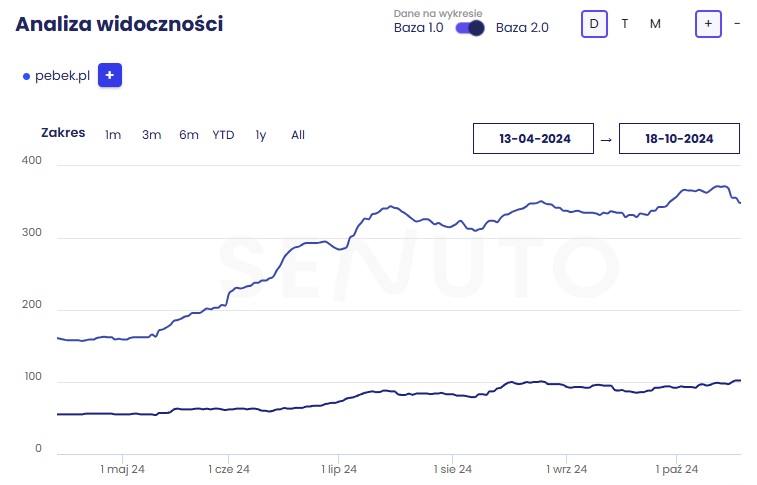Viewport: 757px width, 485px height.
Task: Click the '1 paź 24' axis label
Action: (x=676, y=469)
